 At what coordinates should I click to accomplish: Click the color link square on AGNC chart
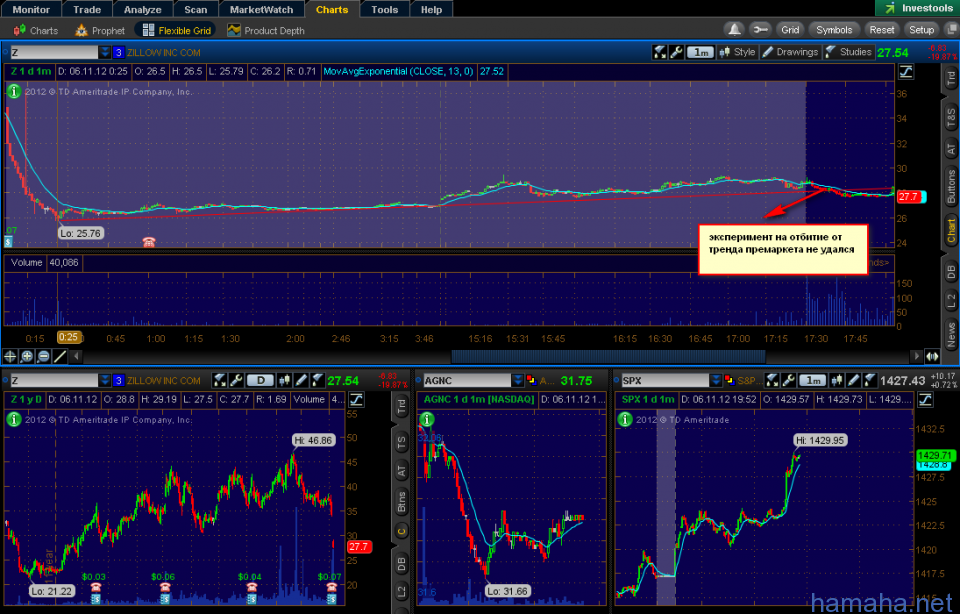pos(531,380)
